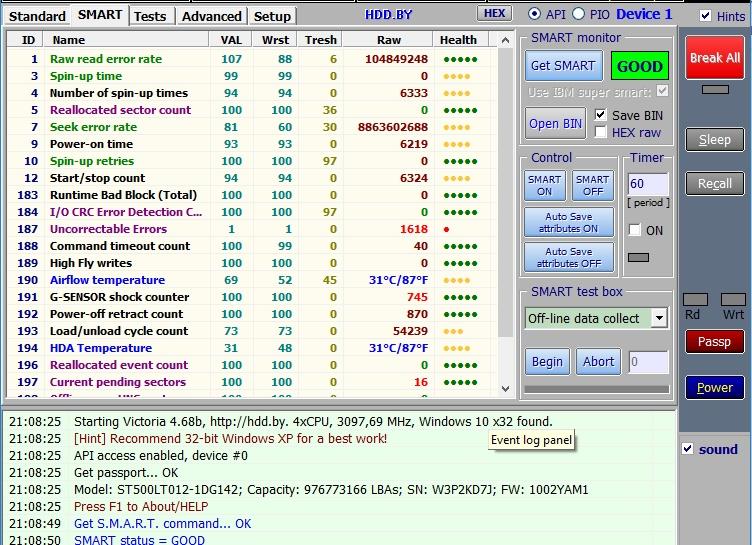Sort by the Name column header

(126, 40)
